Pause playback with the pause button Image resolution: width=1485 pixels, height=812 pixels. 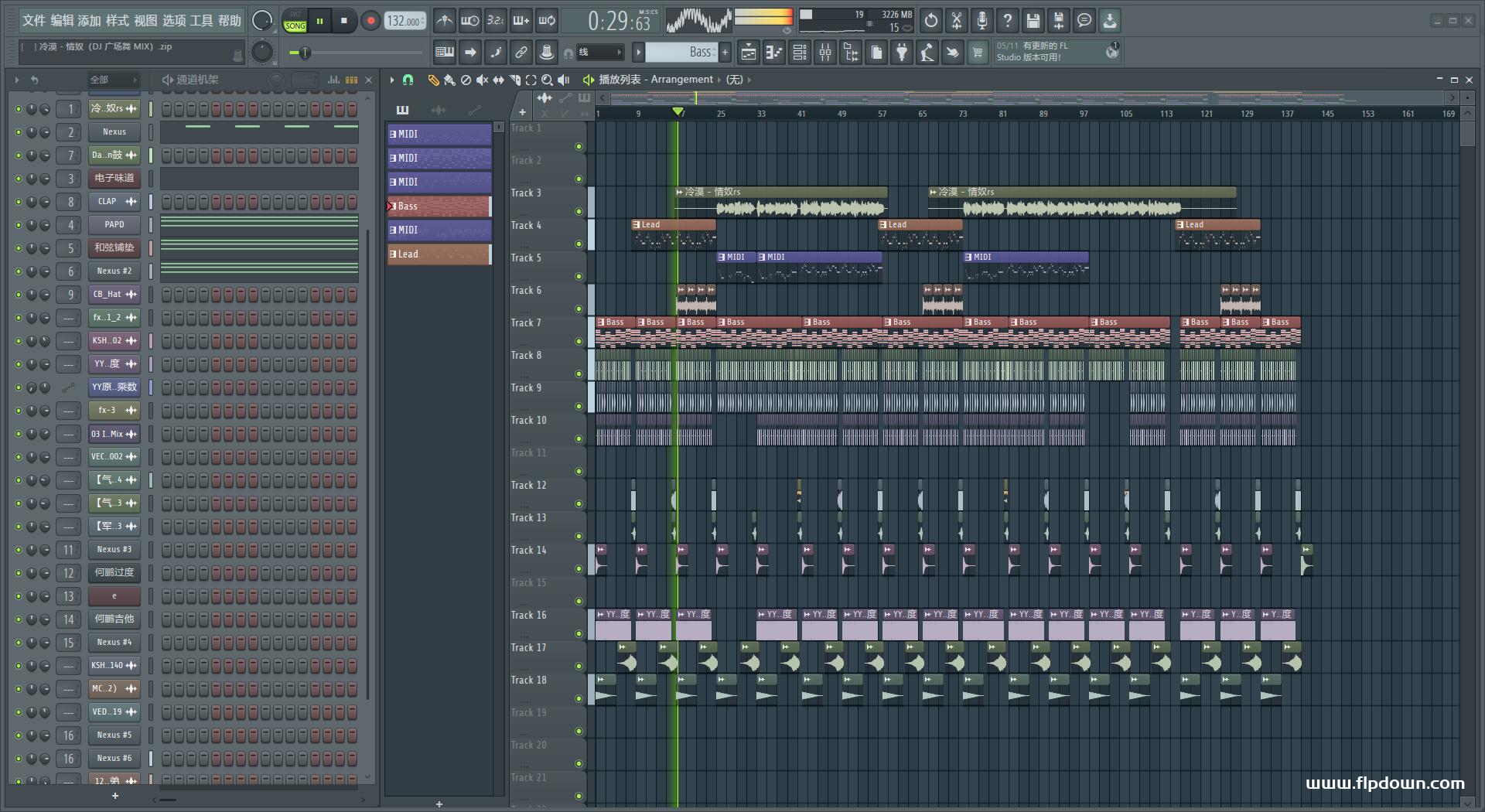319,21
